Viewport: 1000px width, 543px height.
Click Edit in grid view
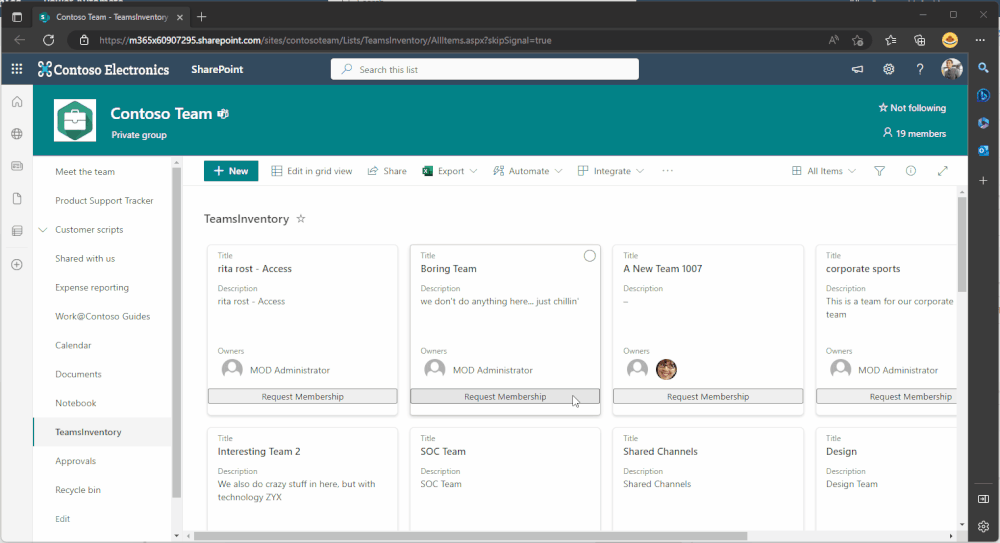[312, 171]
